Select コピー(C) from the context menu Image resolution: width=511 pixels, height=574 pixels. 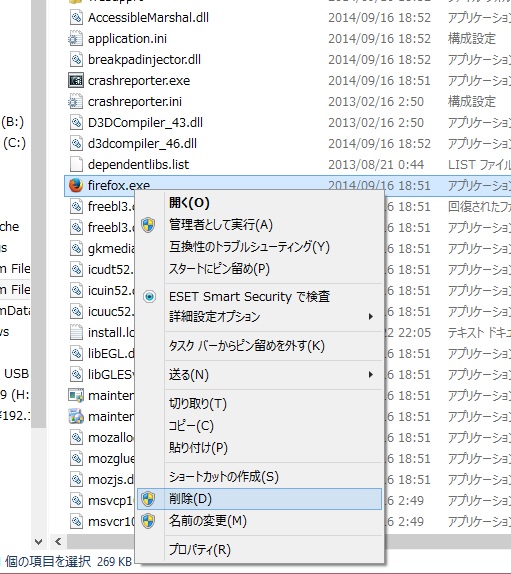260,426
